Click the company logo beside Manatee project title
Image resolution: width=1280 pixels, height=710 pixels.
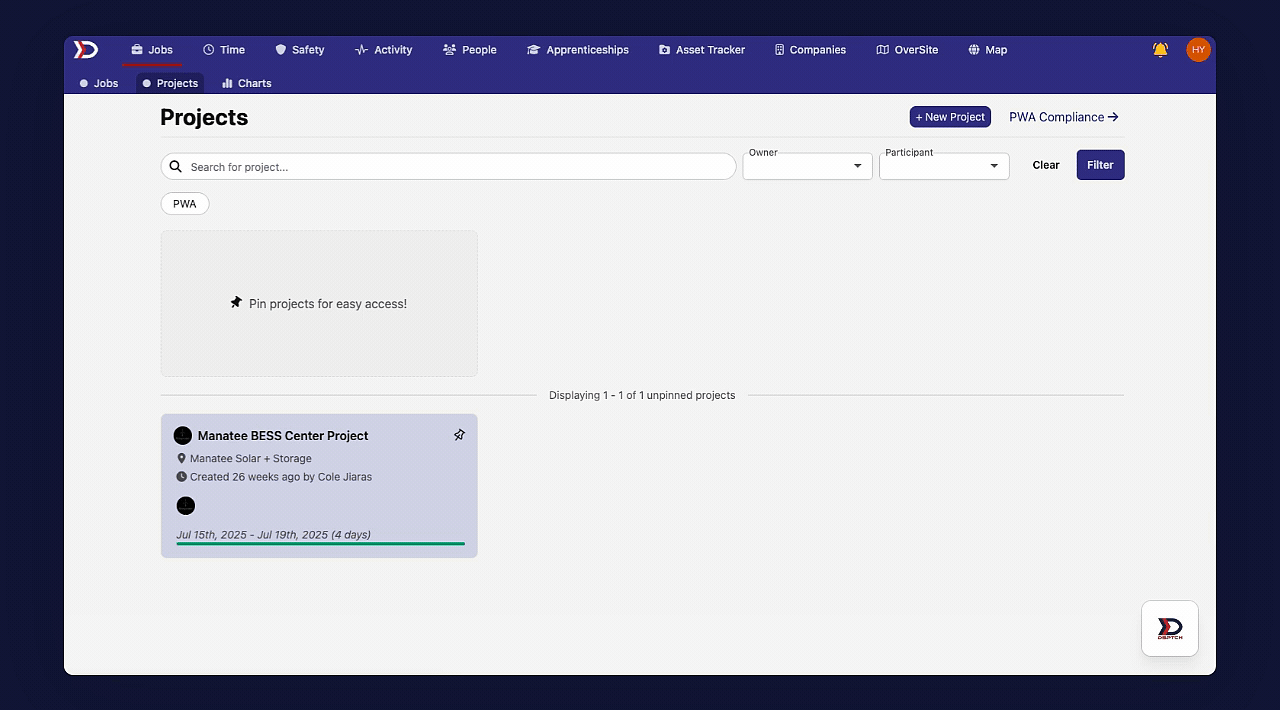pyautogui.click(x=183, y=436)
